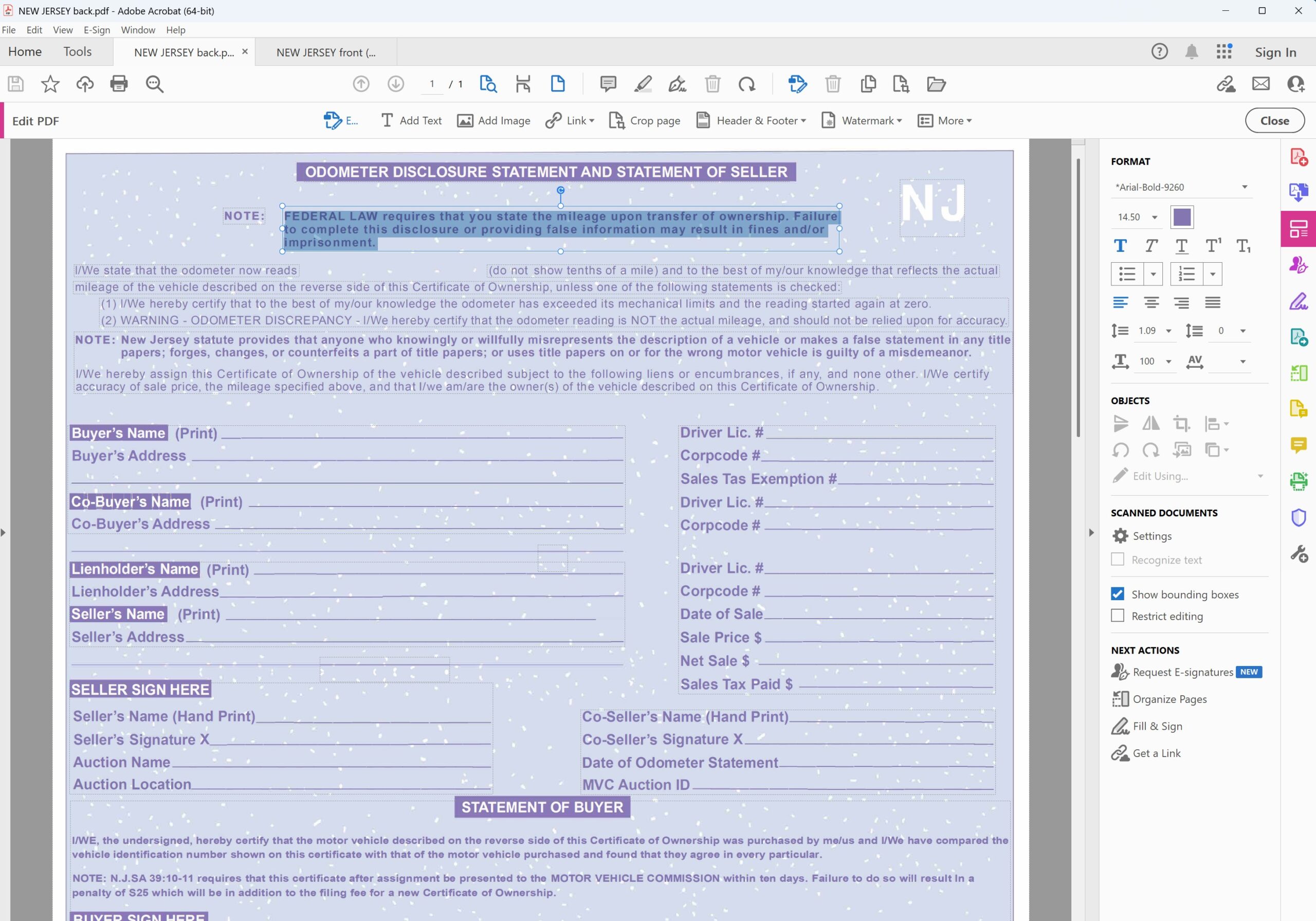1316x921 pixels.
Task: Click Rotate counterclockwise icon in Objects
Action: point(1121,450)
